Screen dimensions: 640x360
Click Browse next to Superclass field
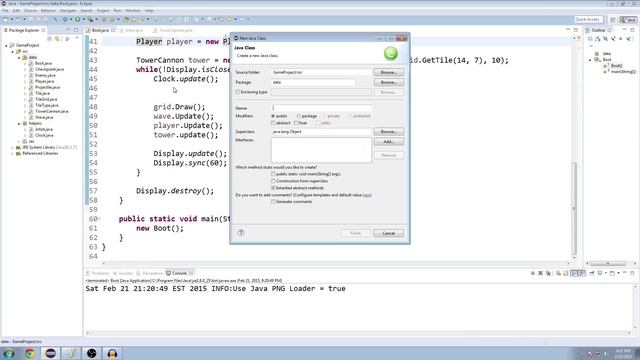[389, 132]
